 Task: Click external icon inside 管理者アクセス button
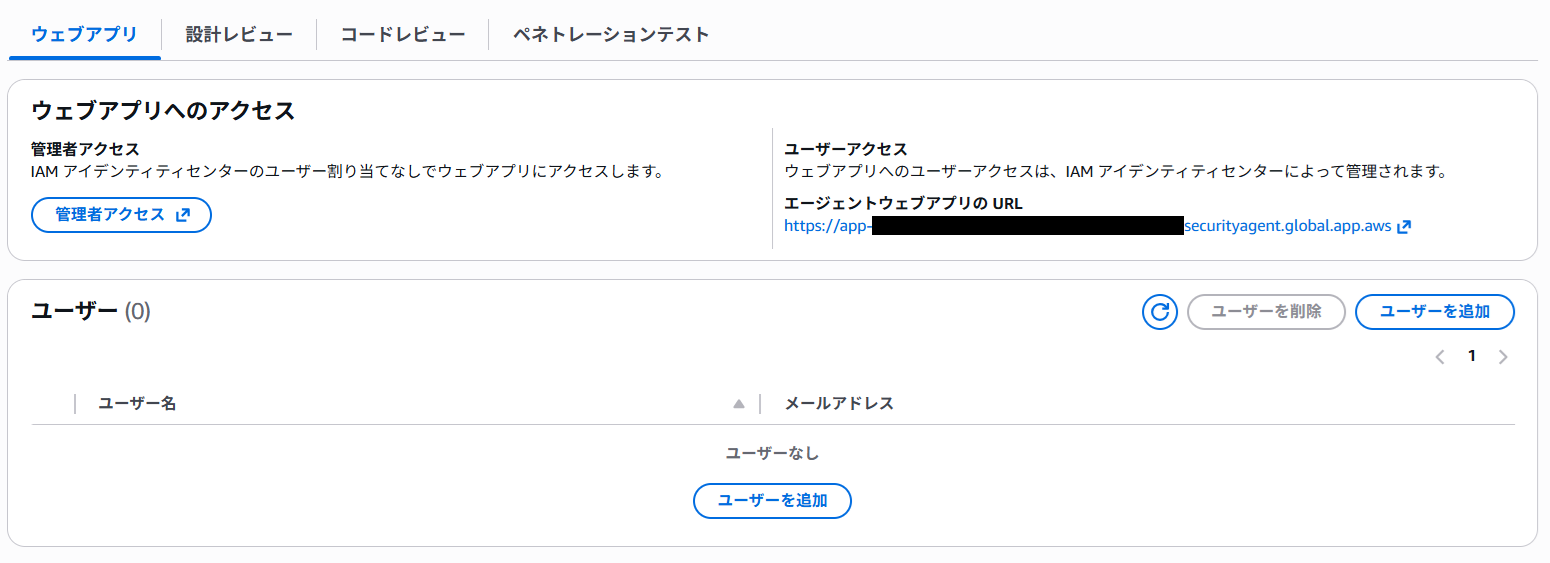tap(183, 215)
